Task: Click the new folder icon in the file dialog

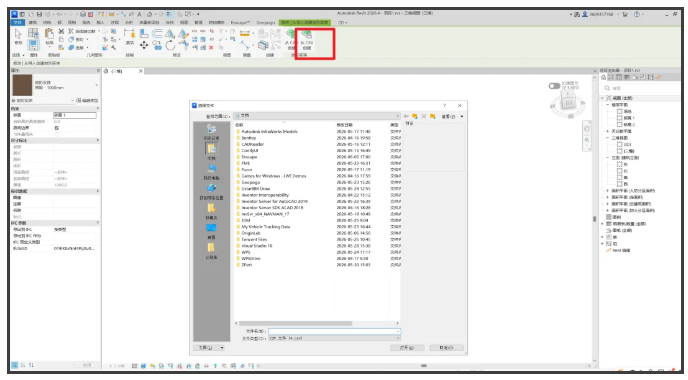Action: (x=433, y=116)
